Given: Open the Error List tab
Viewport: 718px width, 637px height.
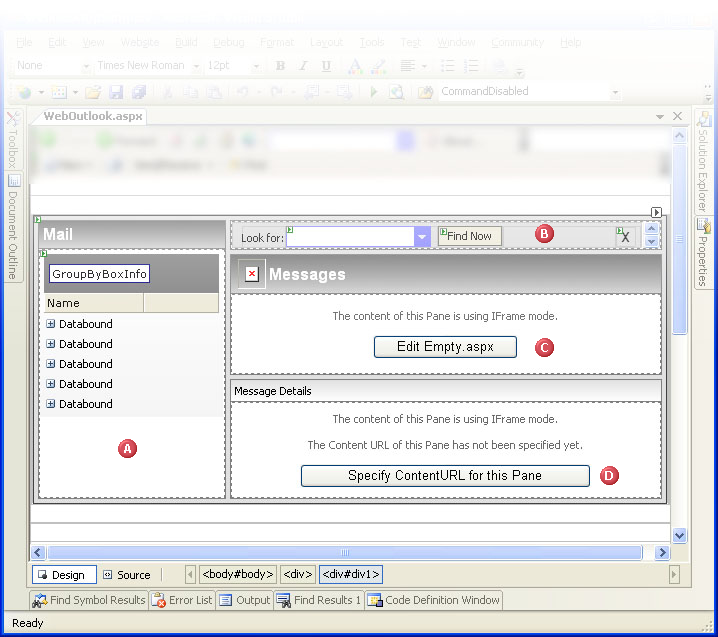Looking at the screenshot, I should [x=182, y=600].
